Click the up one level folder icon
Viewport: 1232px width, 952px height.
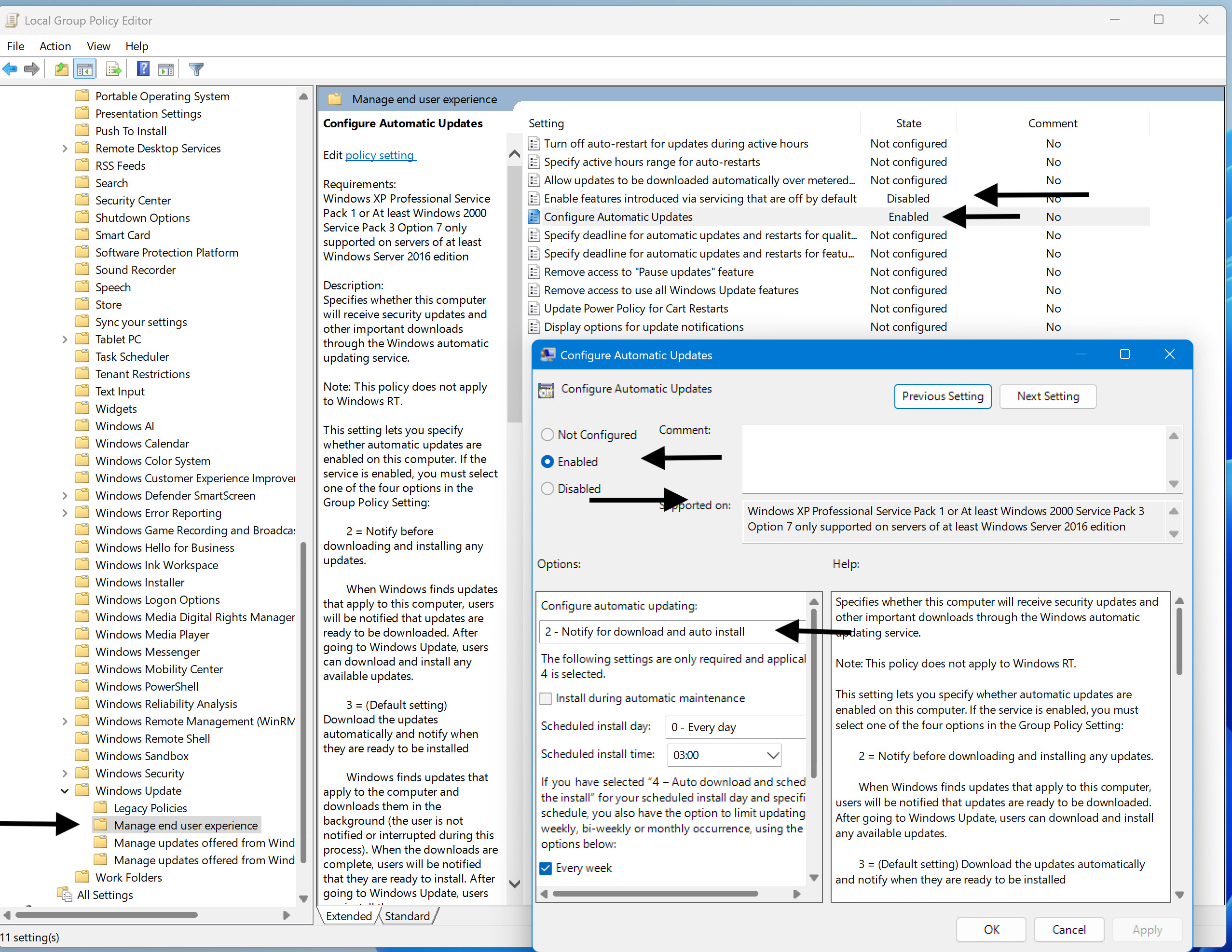pyautogui.click(x=61, y=68)
